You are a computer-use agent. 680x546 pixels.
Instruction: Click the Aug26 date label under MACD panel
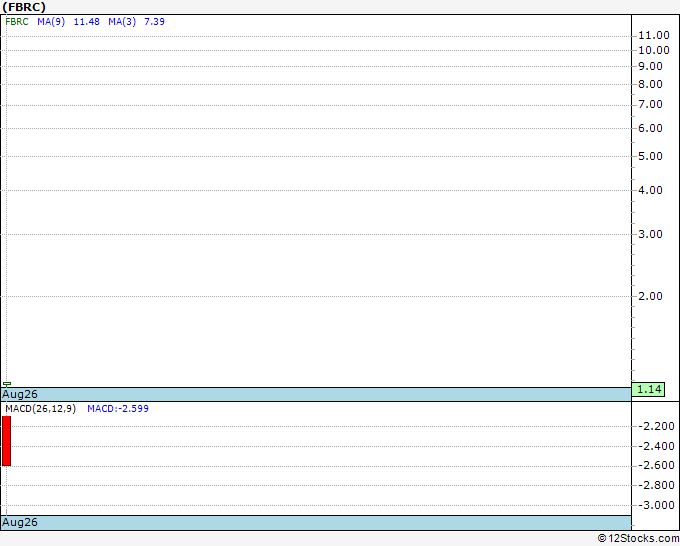20,523
